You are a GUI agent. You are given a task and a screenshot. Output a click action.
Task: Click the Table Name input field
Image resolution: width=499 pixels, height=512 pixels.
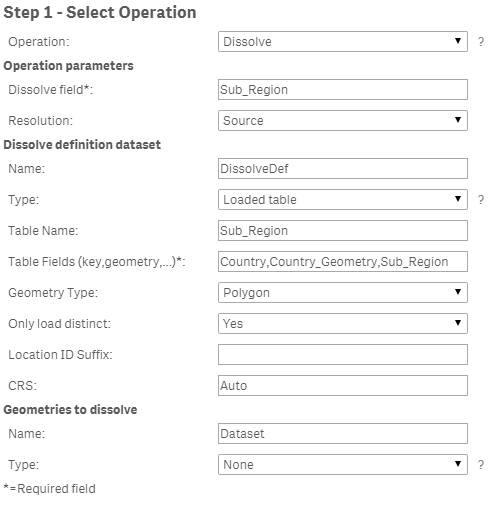[x=343, y=231]
